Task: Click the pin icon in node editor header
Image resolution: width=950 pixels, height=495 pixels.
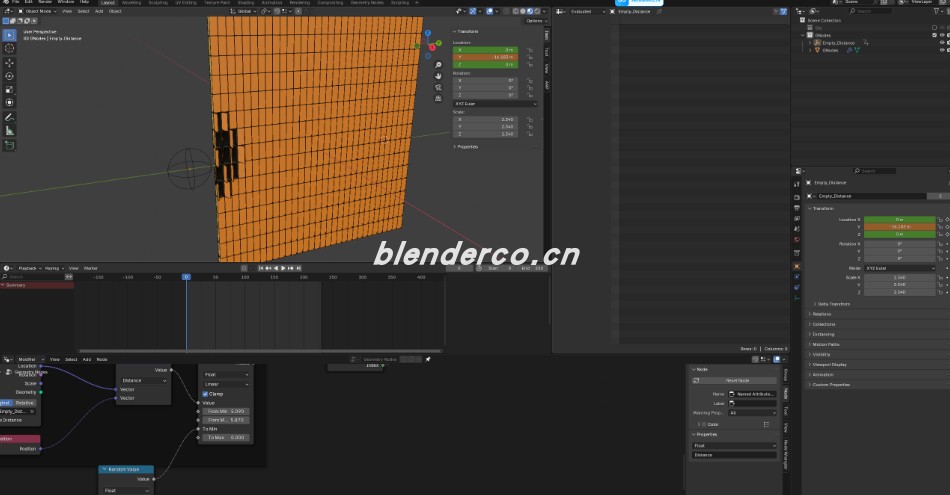Action: (428, 359)
